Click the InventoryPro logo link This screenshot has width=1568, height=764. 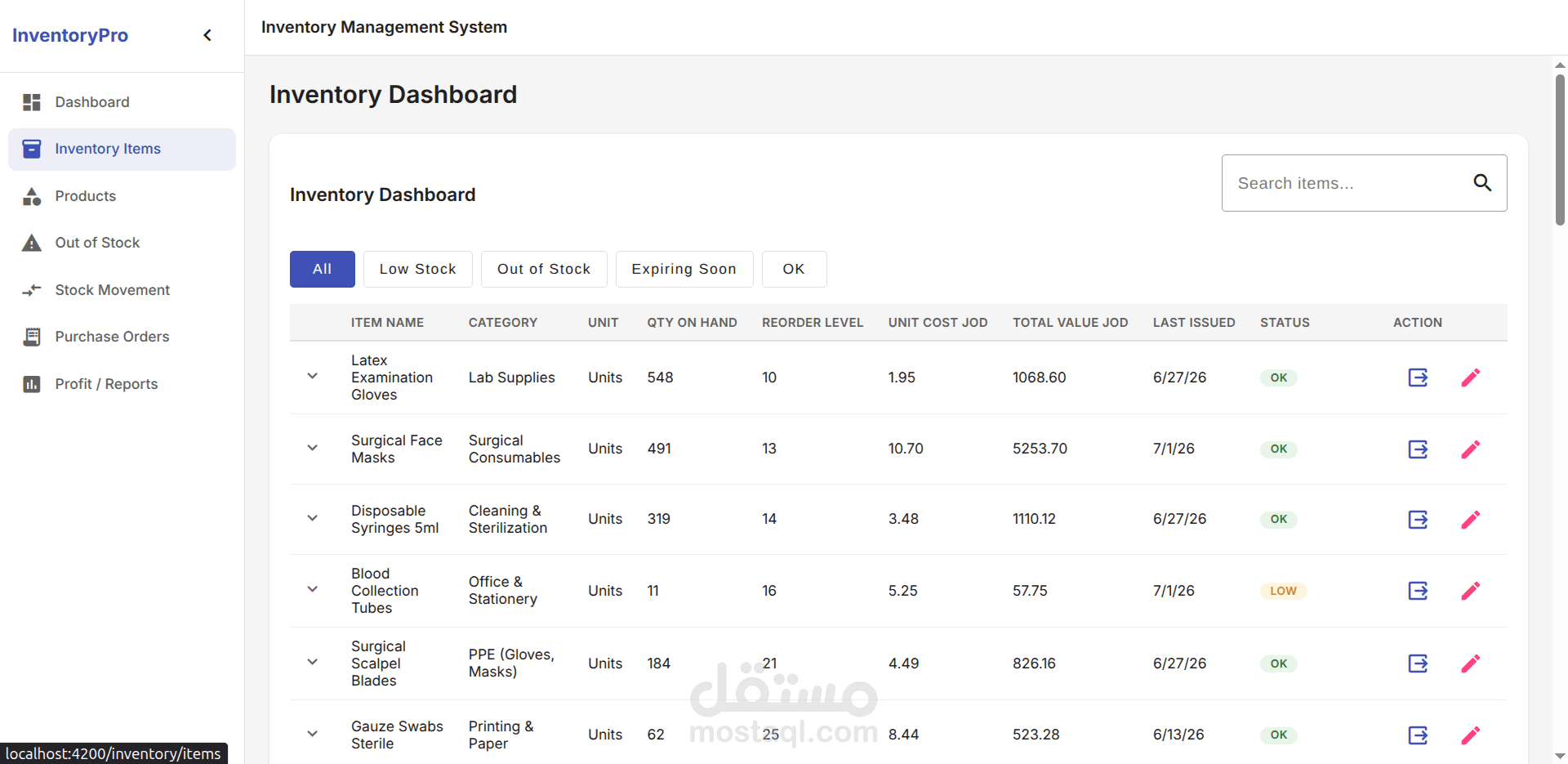point(70,35)
